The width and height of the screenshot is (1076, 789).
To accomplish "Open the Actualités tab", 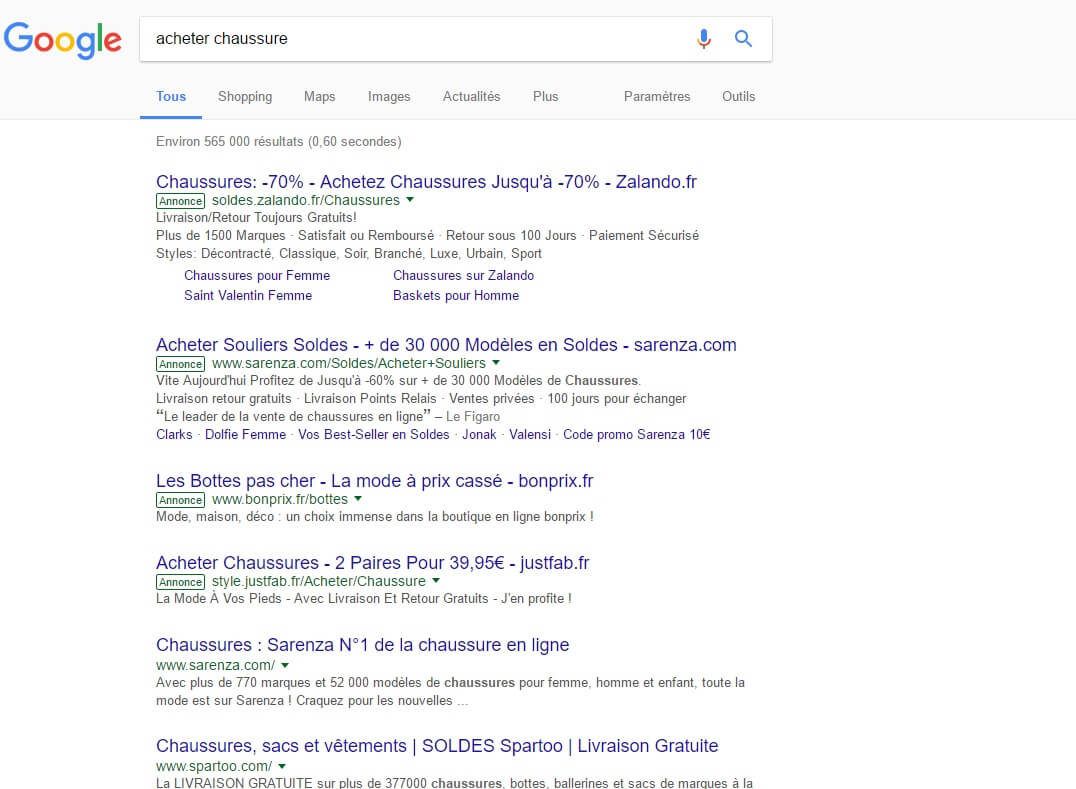I will point(471,97).
